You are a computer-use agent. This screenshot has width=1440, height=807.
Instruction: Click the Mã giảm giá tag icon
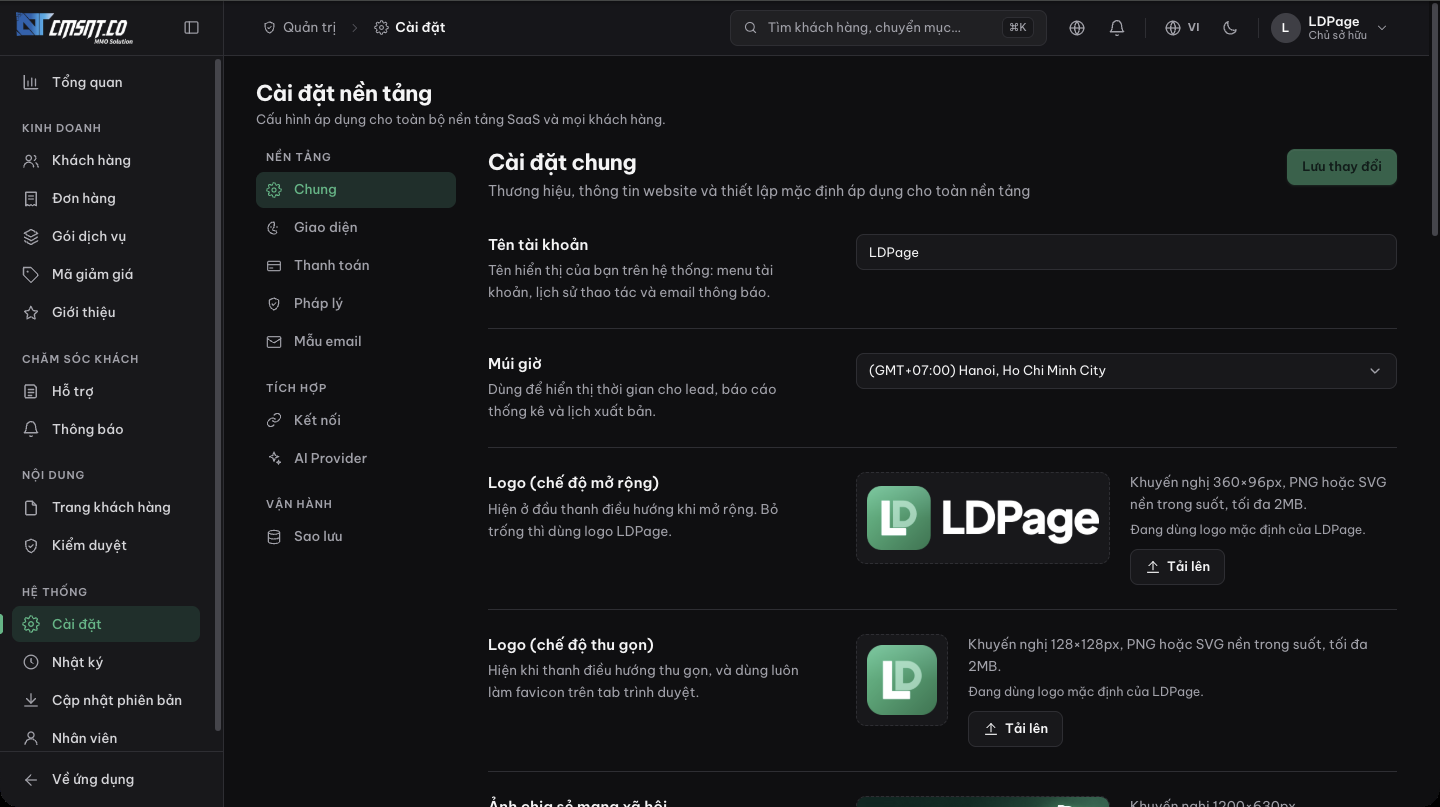click(31, 275)
